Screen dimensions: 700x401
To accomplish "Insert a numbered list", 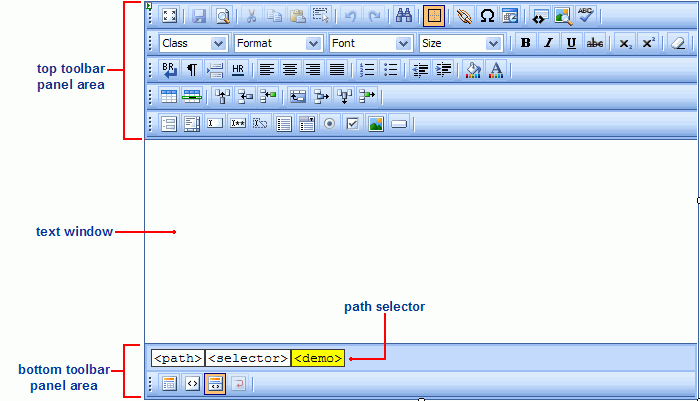I will tap(367, 70).
